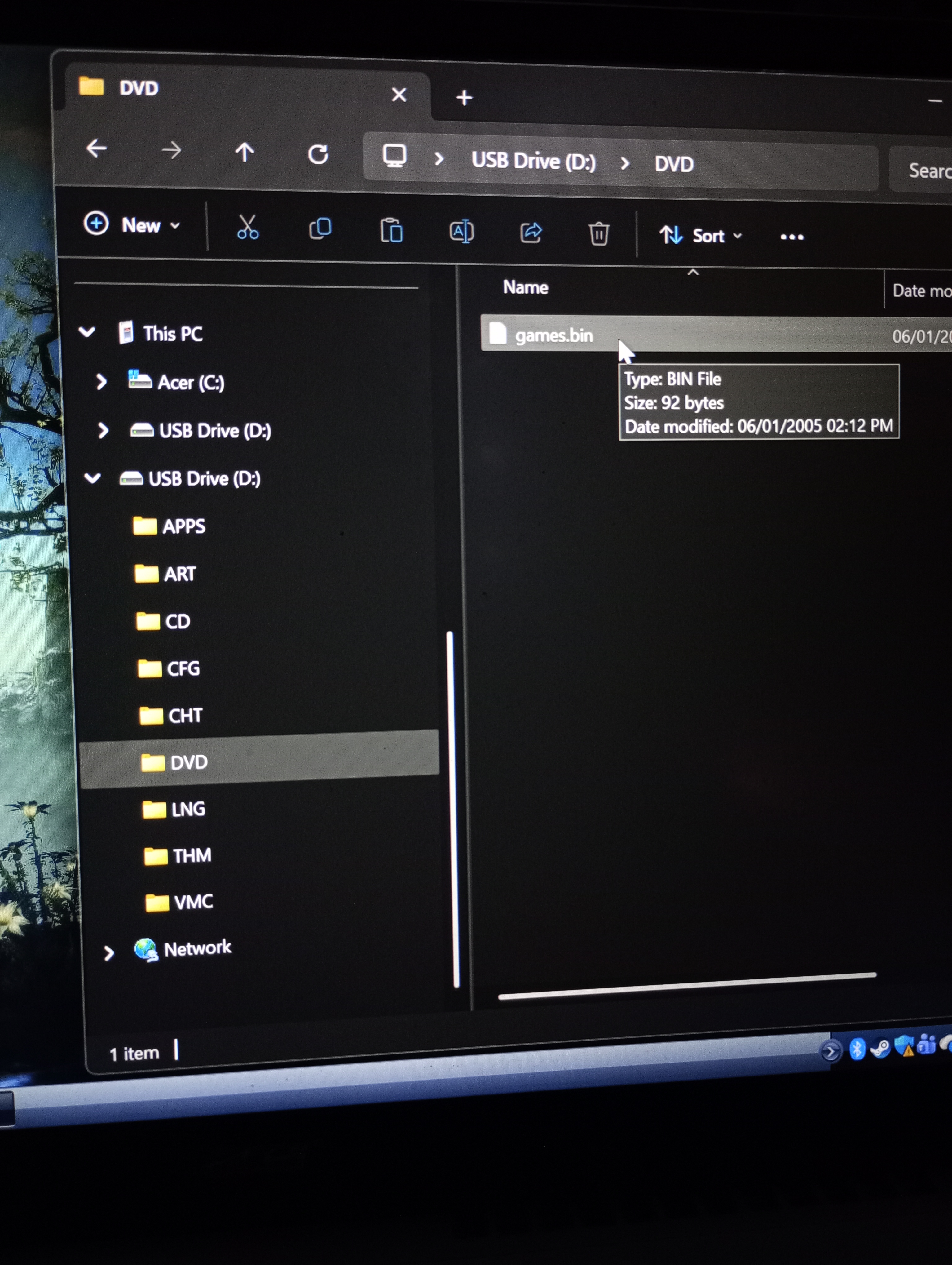Collapse the This PC tree node
The height and width of the screenshot is (1265, 952).
coord(87,332)
